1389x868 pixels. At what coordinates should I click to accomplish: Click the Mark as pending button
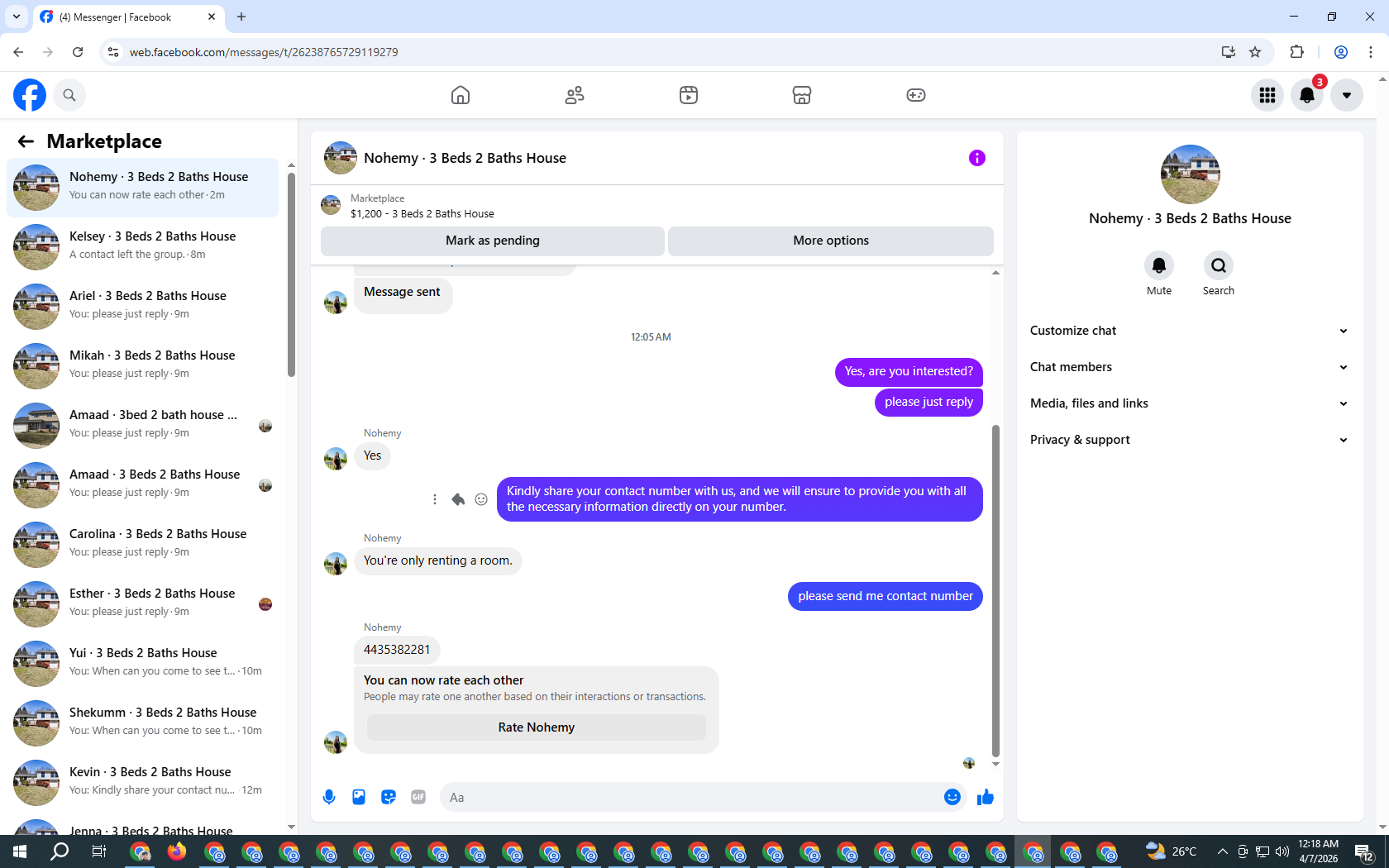(493, 241)
